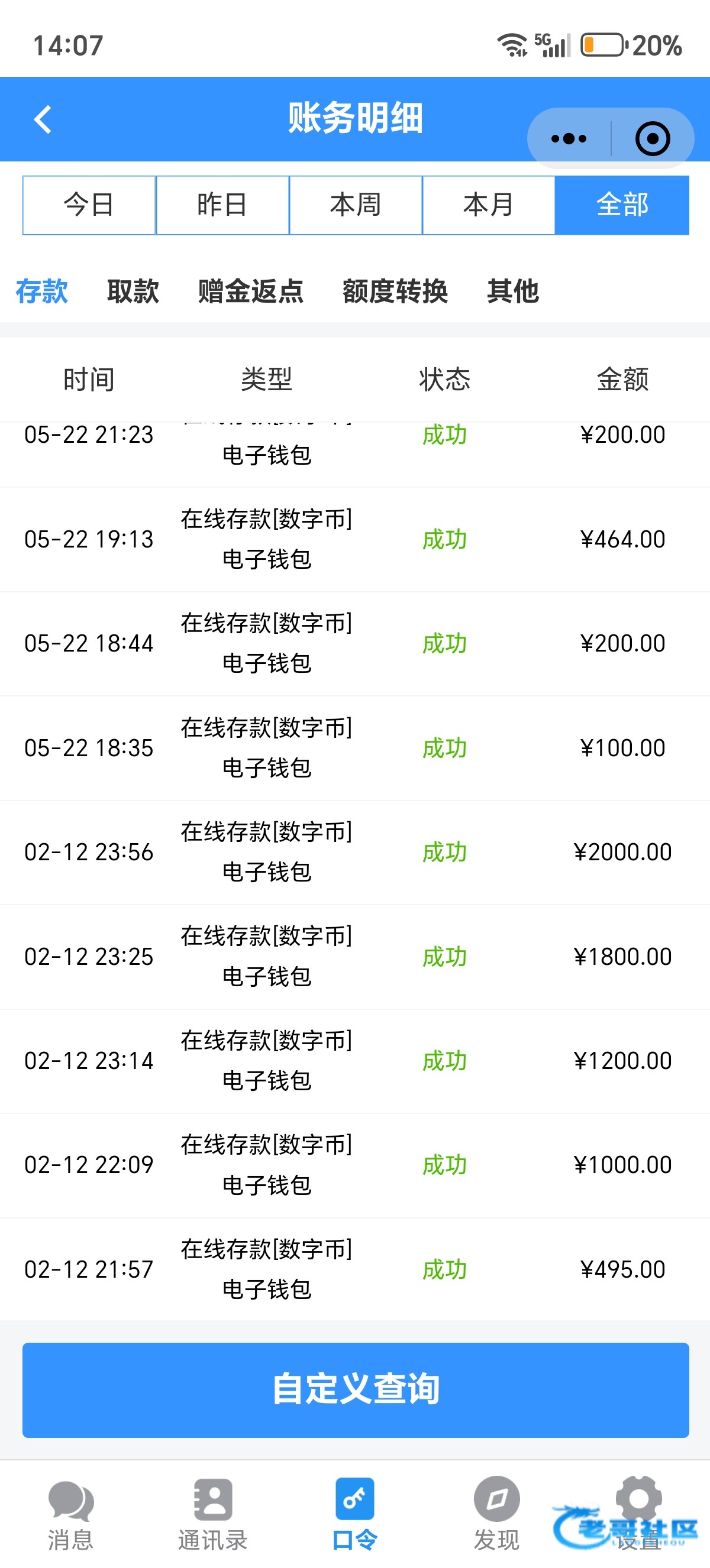Select the 今日 date filter
Image resolution: width=710 pixels, height=1568 pixels.
coord(89,205)
